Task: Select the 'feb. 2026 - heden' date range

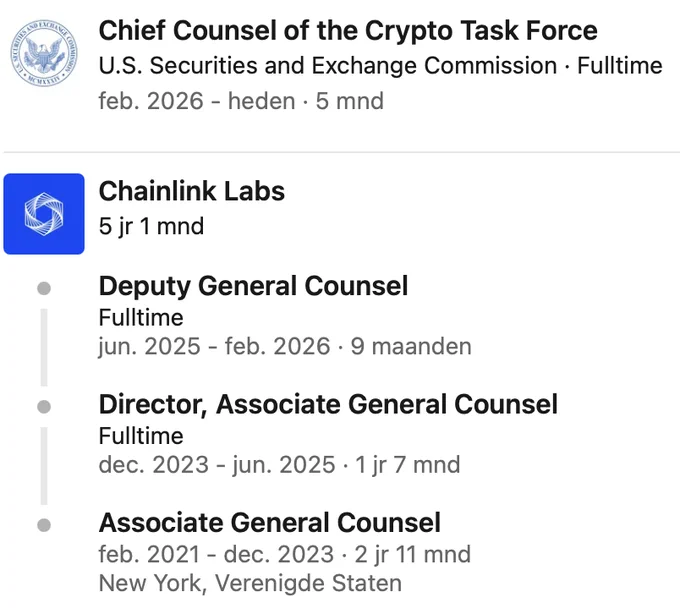Action: pos(197,101)
